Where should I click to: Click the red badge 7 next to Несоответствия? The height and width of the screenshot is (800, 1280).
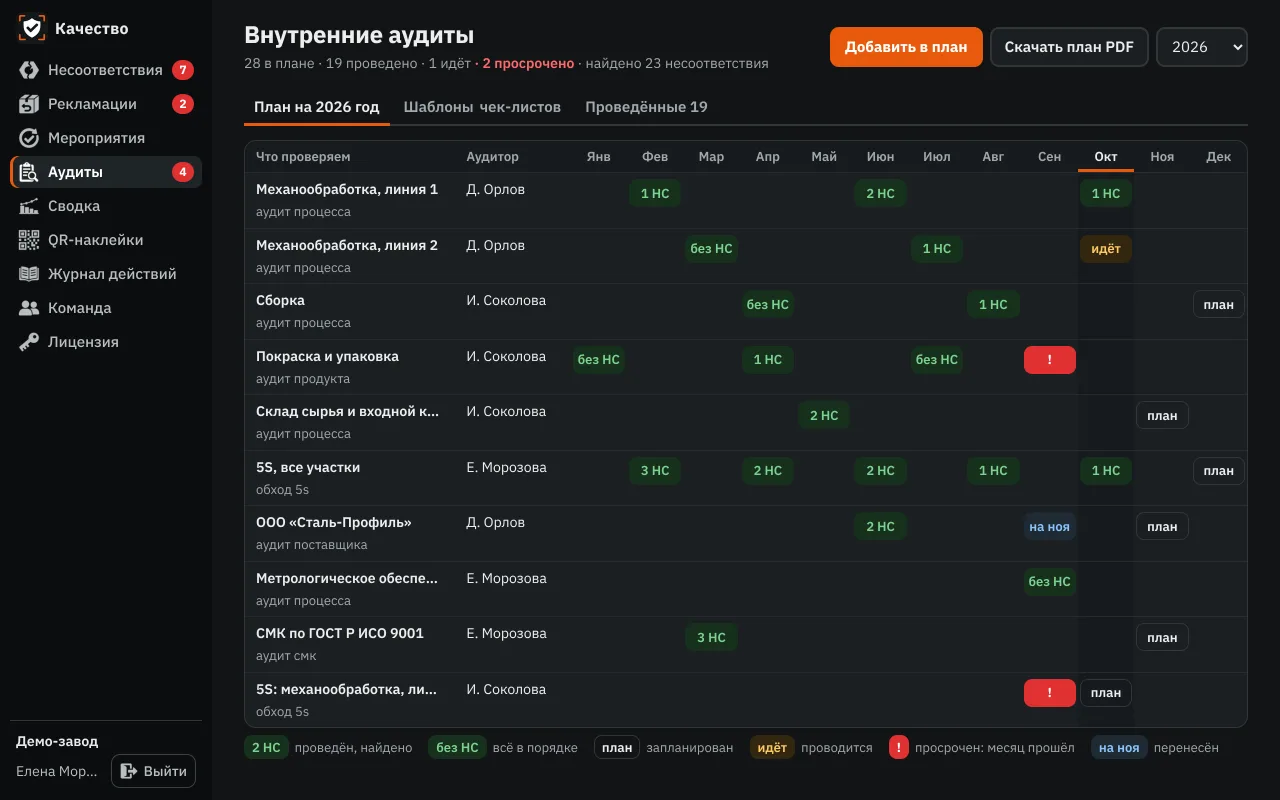[x=182, y=70]
